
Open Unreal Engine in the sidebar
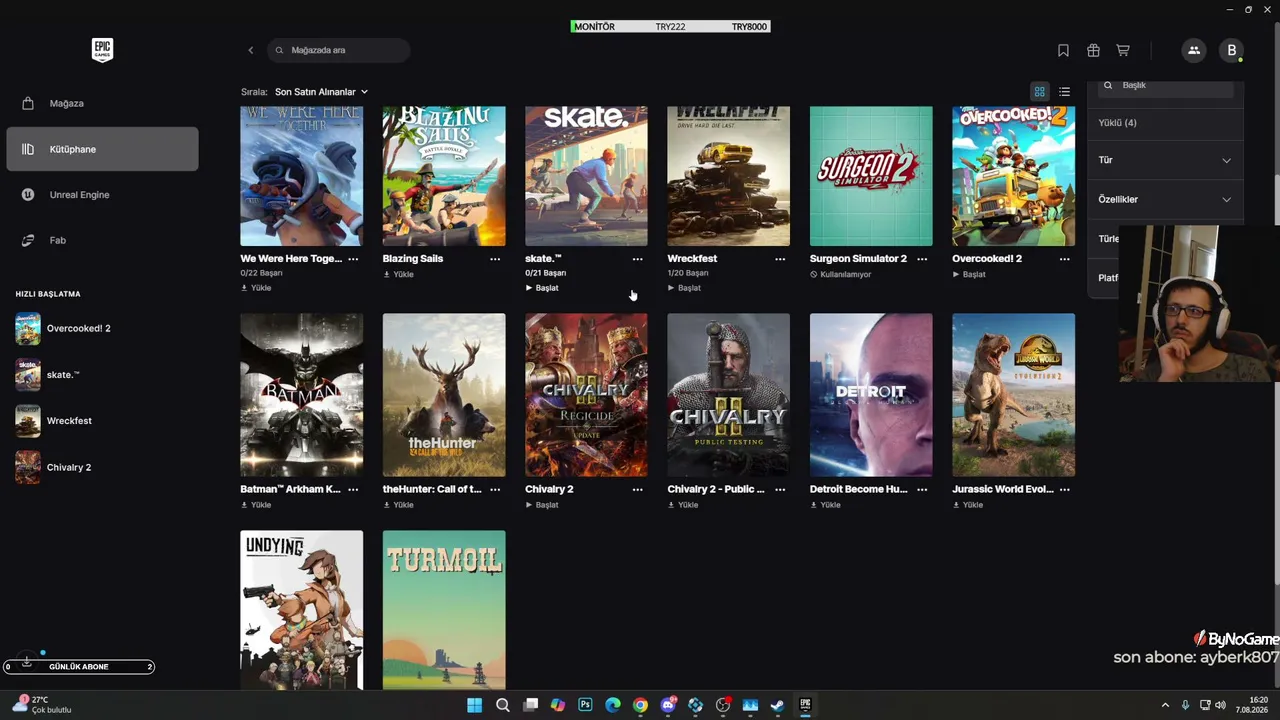tap(102, 195)
